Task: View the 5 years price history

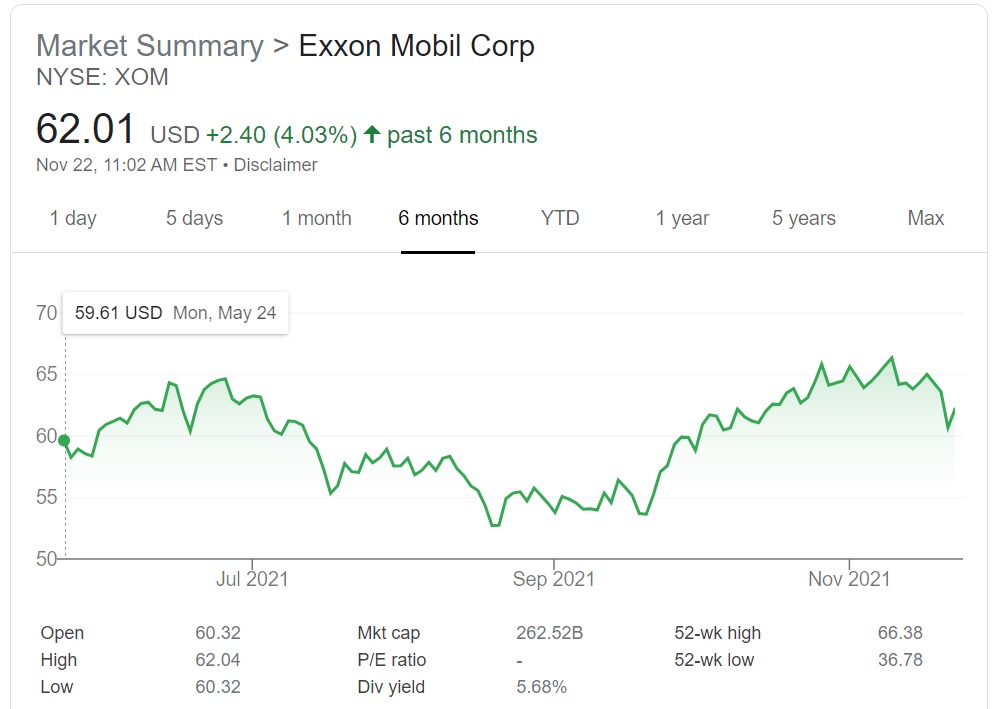Action: [803, 218]
